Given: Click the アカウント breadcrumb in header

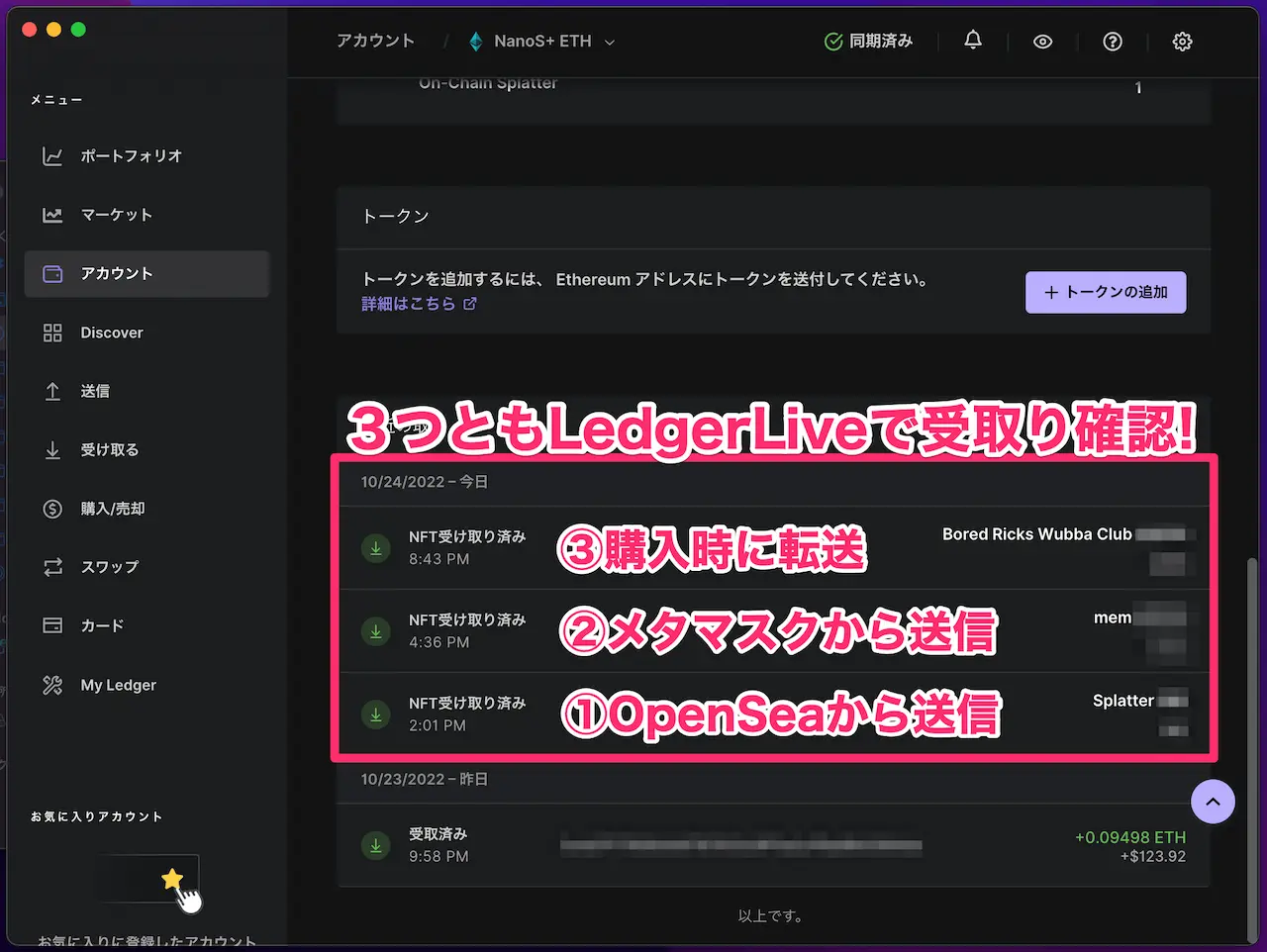Looking at the screenshot, I should (375, 42).
